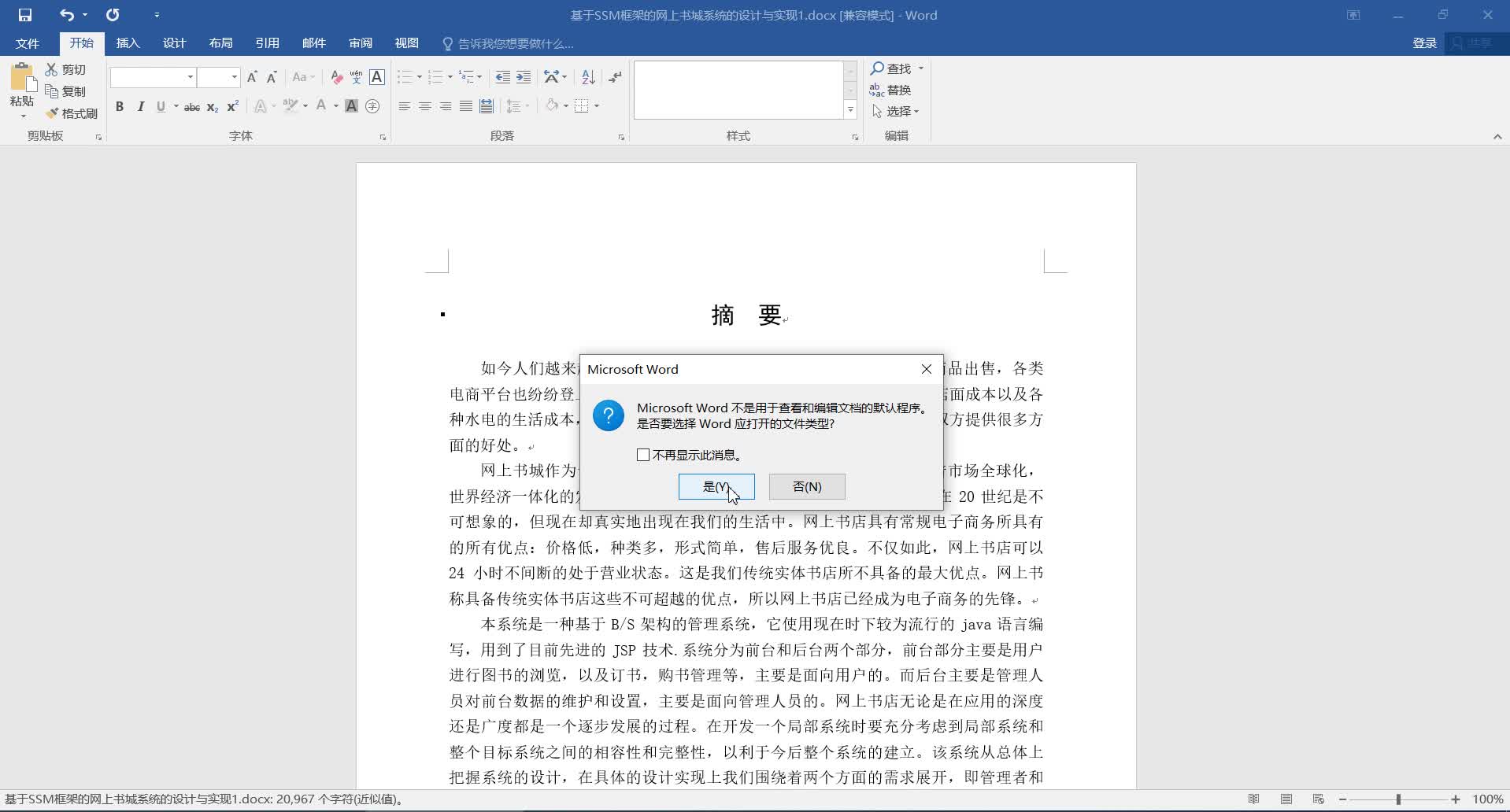The height and width of the screenshot is (812, 1510).
Task: Click the Replace (替换) button
Action: (x=890, y=90)
